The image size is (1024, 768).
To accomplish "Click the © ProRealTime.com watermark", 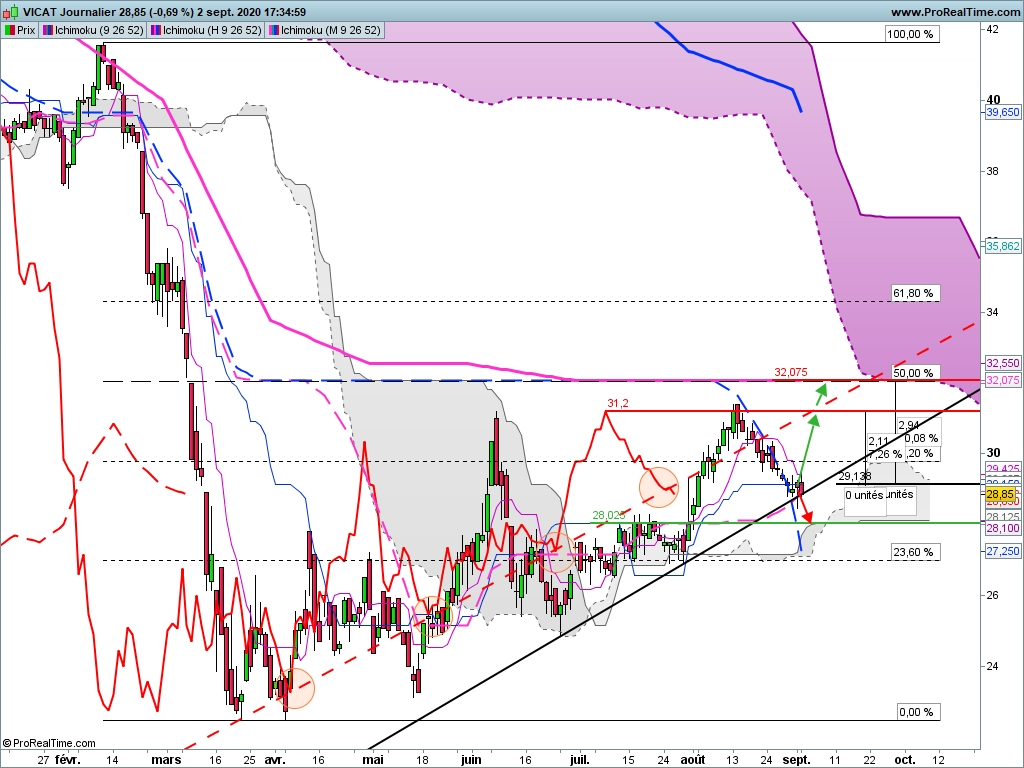I will (49, 743).
